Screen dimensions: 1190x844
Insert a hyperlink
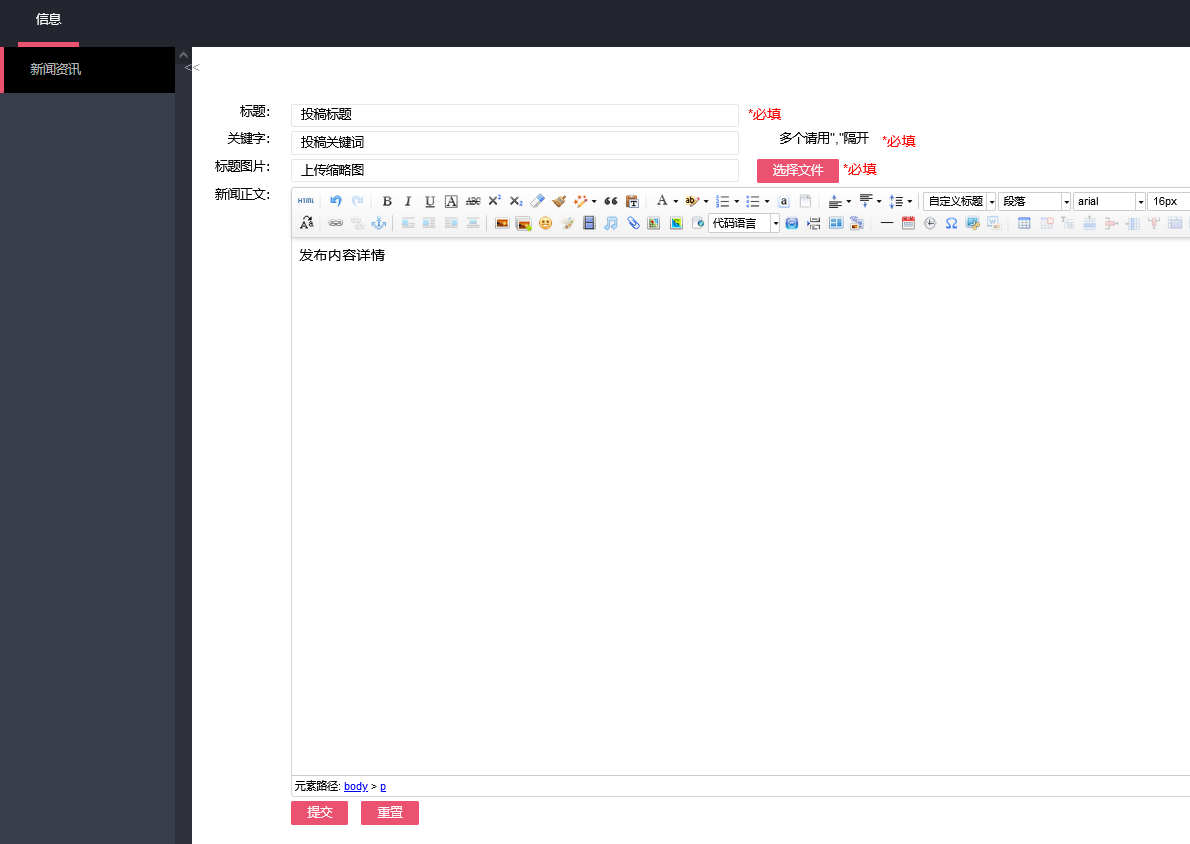(335, 223)
